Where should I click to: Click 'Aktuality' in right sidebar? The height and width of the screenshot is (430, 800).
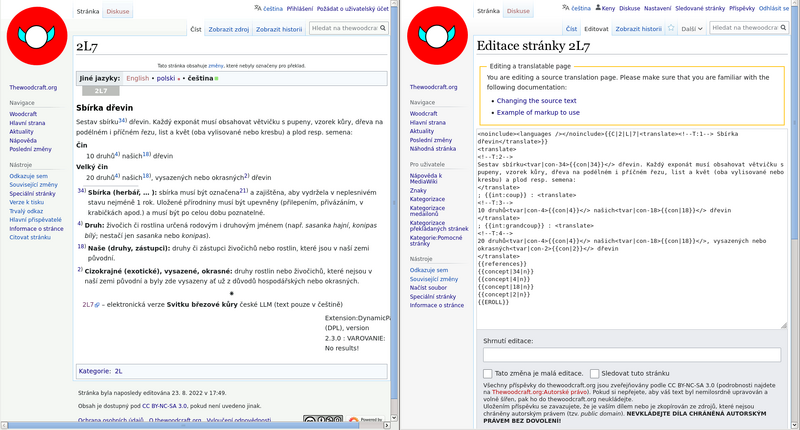point(421,131)
